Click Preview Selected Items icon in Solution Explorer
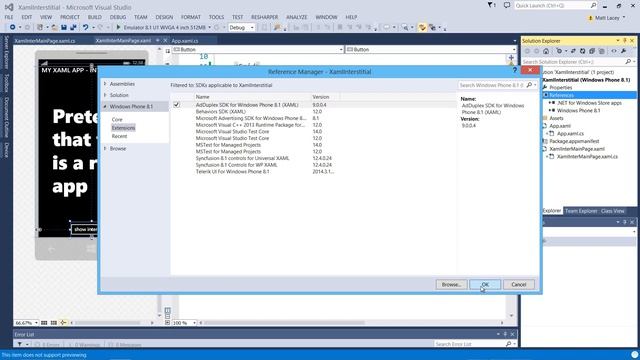Screen dimensions: 640x360 (x=613, y=51)
